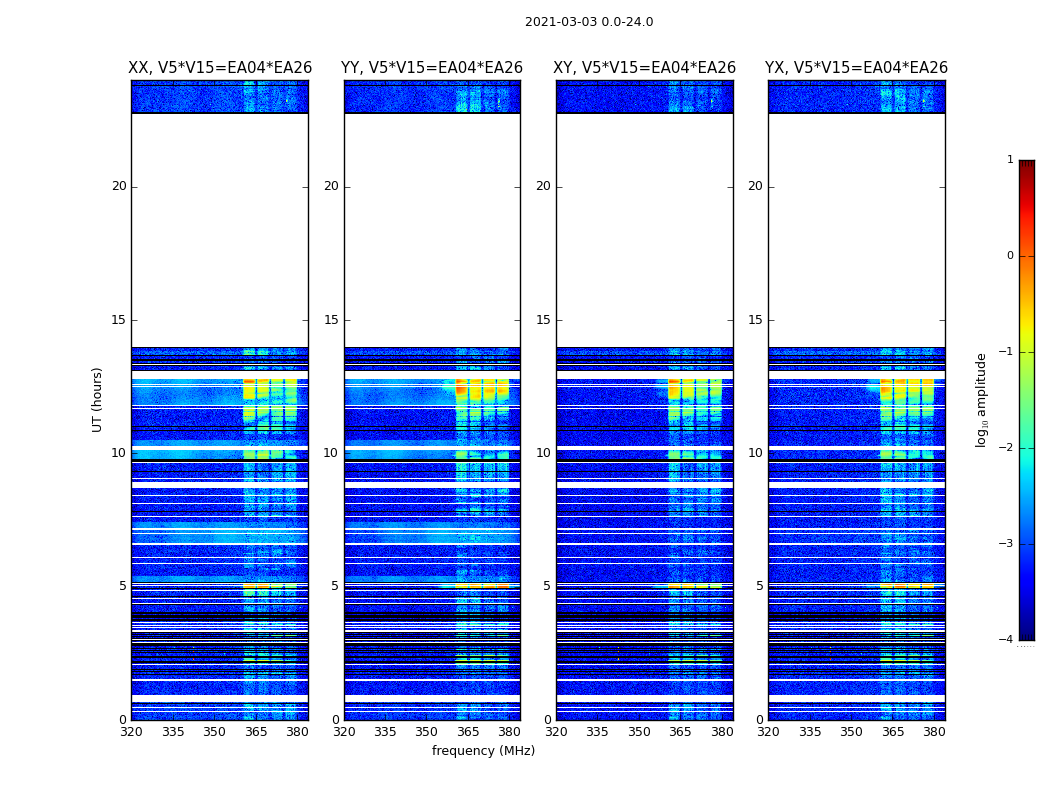Click the blank white gap in the XY spectrogram
This screenshot has height=800, width=1050.
645,230
